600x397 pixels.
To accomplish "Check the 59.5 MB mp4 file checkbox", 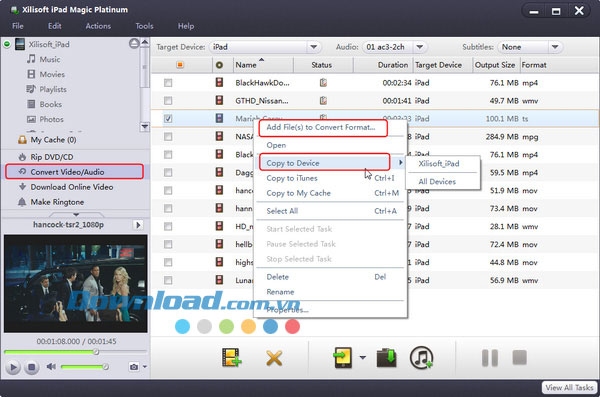I will click(168, 173).
